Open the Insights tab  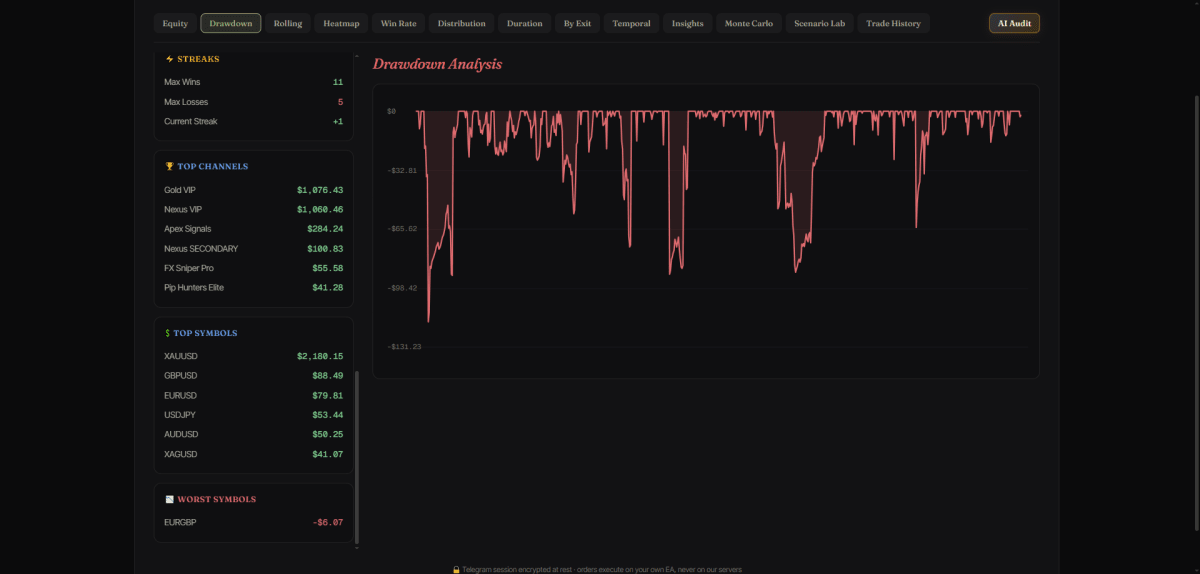point(688,23)
